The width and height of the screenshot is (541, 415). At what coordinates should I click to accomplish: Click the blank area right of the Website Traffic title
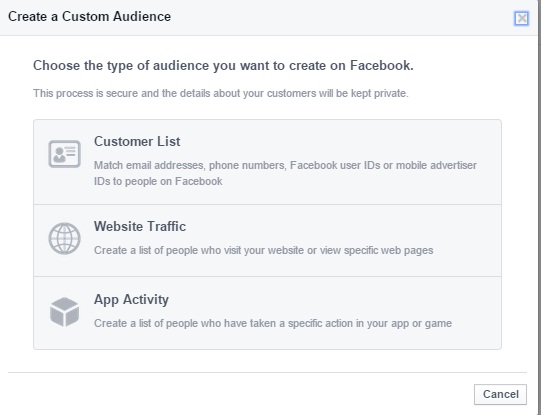343,227
